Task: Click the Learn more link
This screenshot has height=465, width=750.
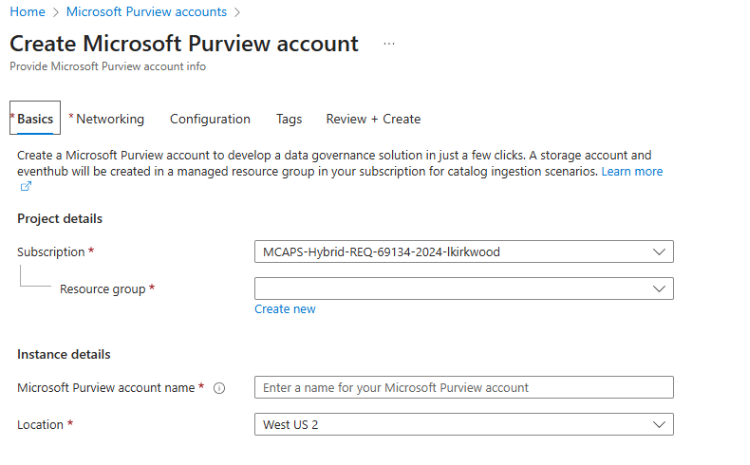Action: coord(632,171)
